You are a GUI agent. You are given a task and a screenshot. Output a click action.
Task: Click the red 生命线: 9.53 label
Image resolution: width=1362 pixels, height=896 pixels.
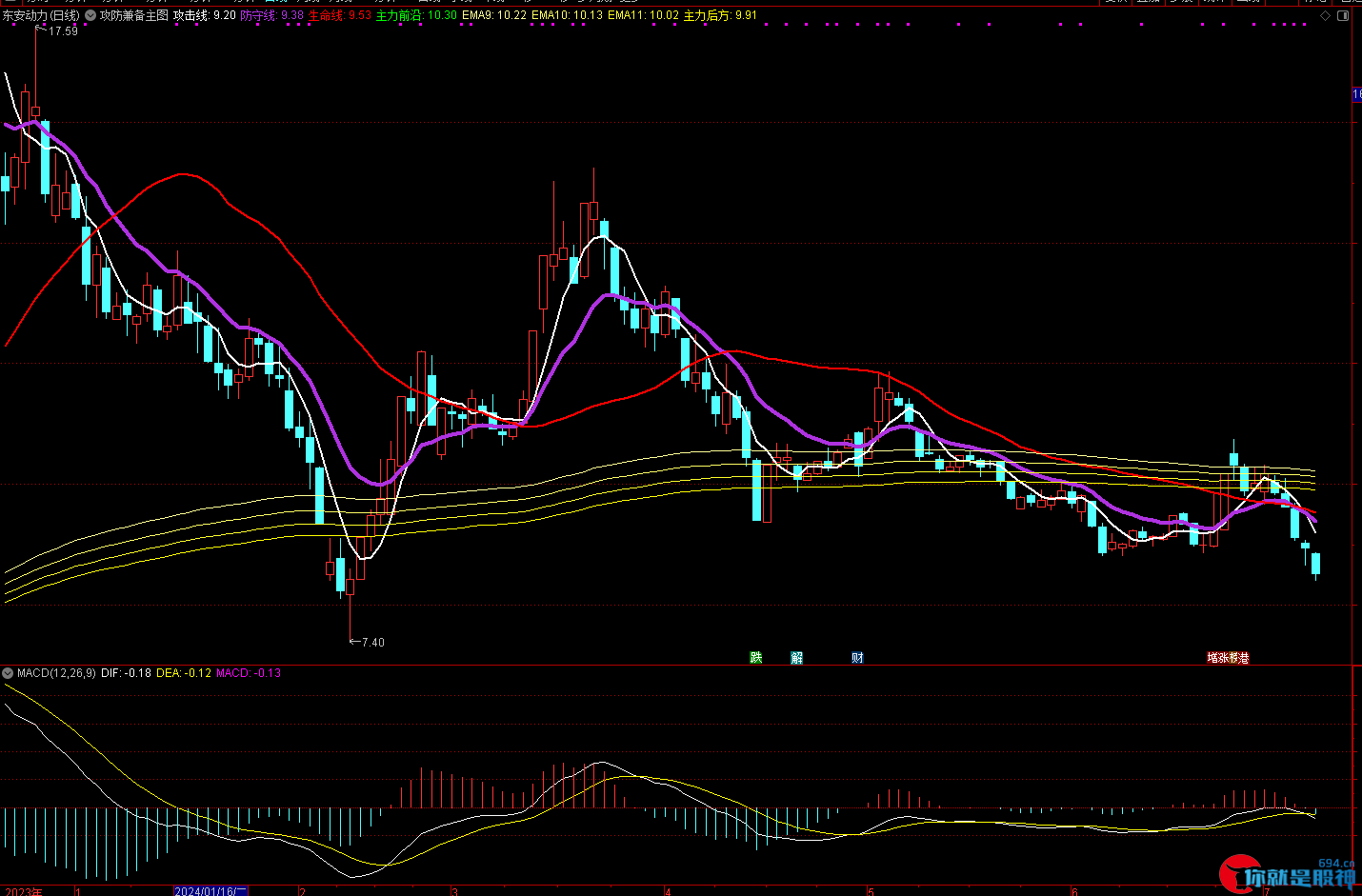click(339, 15)
